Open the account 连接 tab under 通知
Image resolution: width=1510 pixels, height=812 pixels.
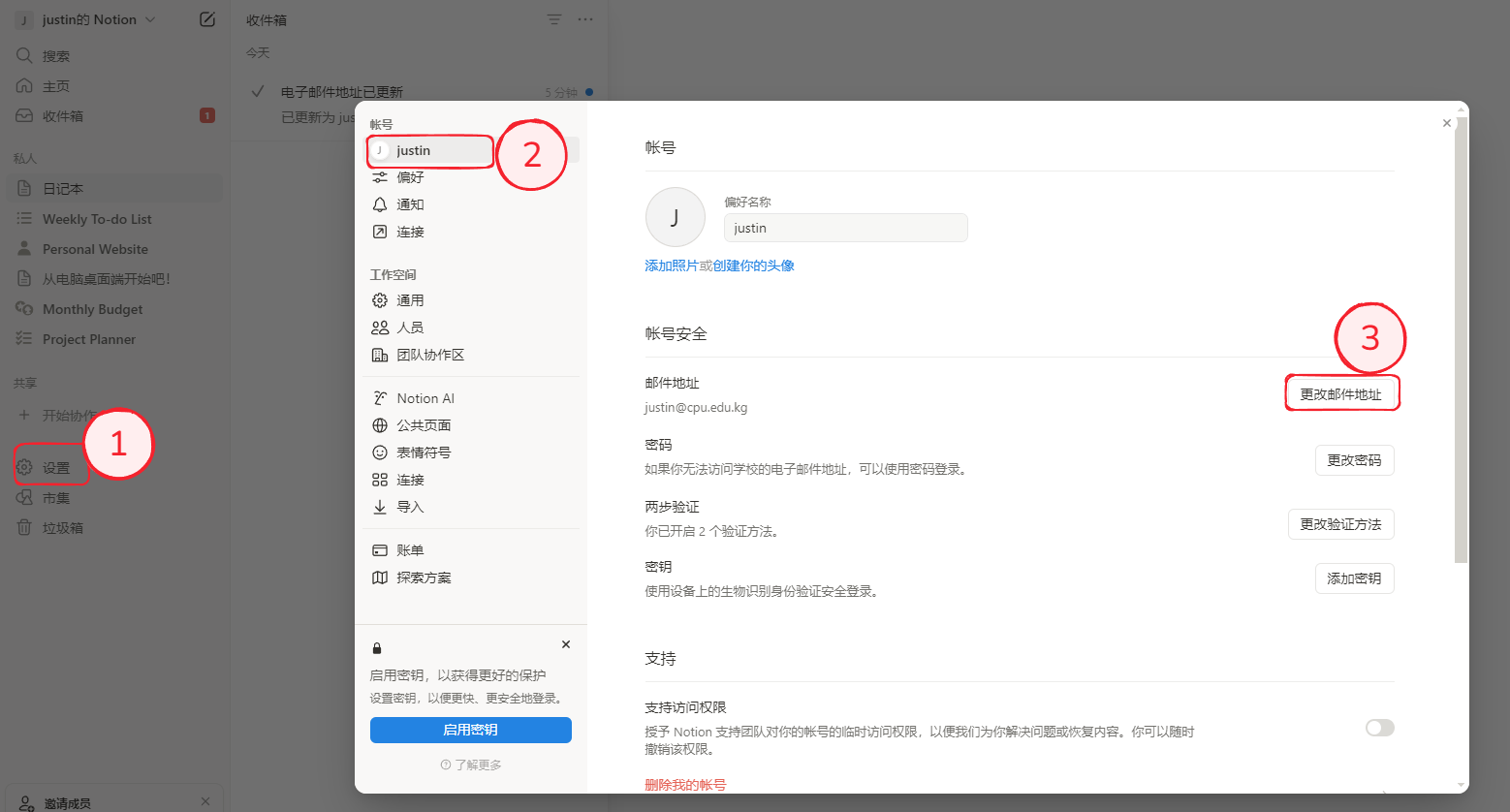(473, 232)
